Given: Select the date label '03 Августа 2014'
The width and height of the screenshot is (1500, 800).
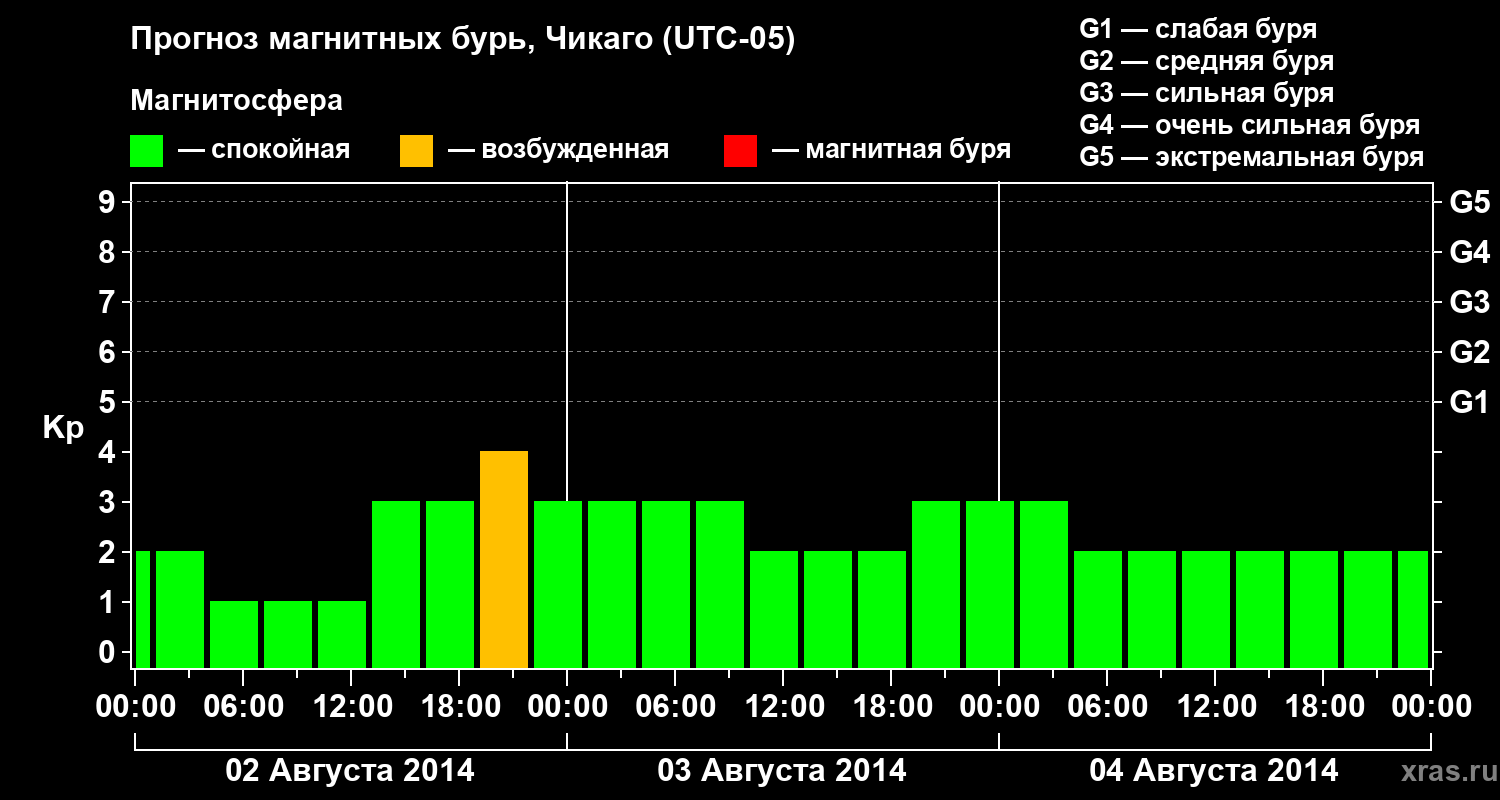Looking at the screenshot, I should 782,771.
